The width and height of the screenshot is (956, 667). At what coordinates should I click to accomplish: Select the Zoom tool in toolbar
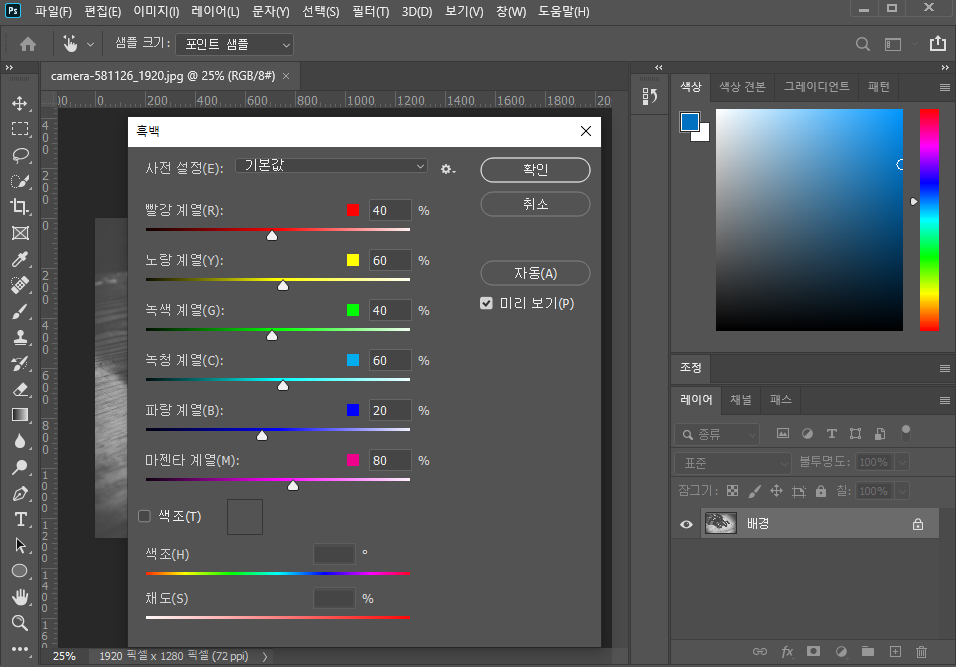pos(20,622)
